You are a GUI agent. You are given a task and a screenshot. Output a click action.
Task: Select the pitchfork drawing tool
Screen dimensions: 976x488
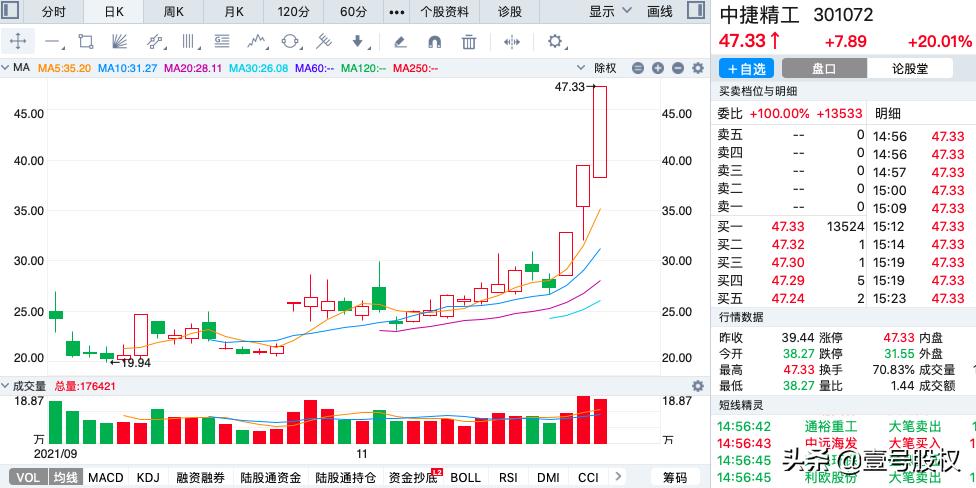tap(323, 42)
